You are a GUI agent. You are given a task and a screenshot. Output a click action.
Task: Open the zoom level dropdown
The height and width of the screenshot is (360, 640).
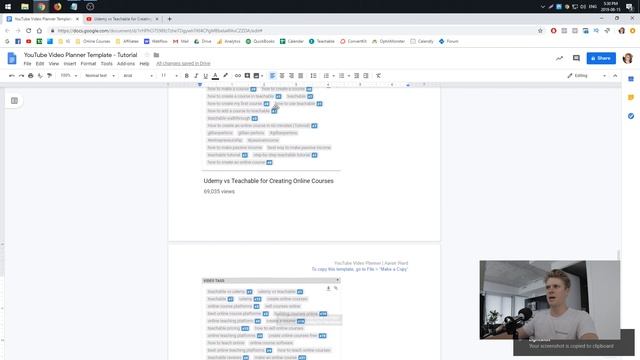[69, 76]
